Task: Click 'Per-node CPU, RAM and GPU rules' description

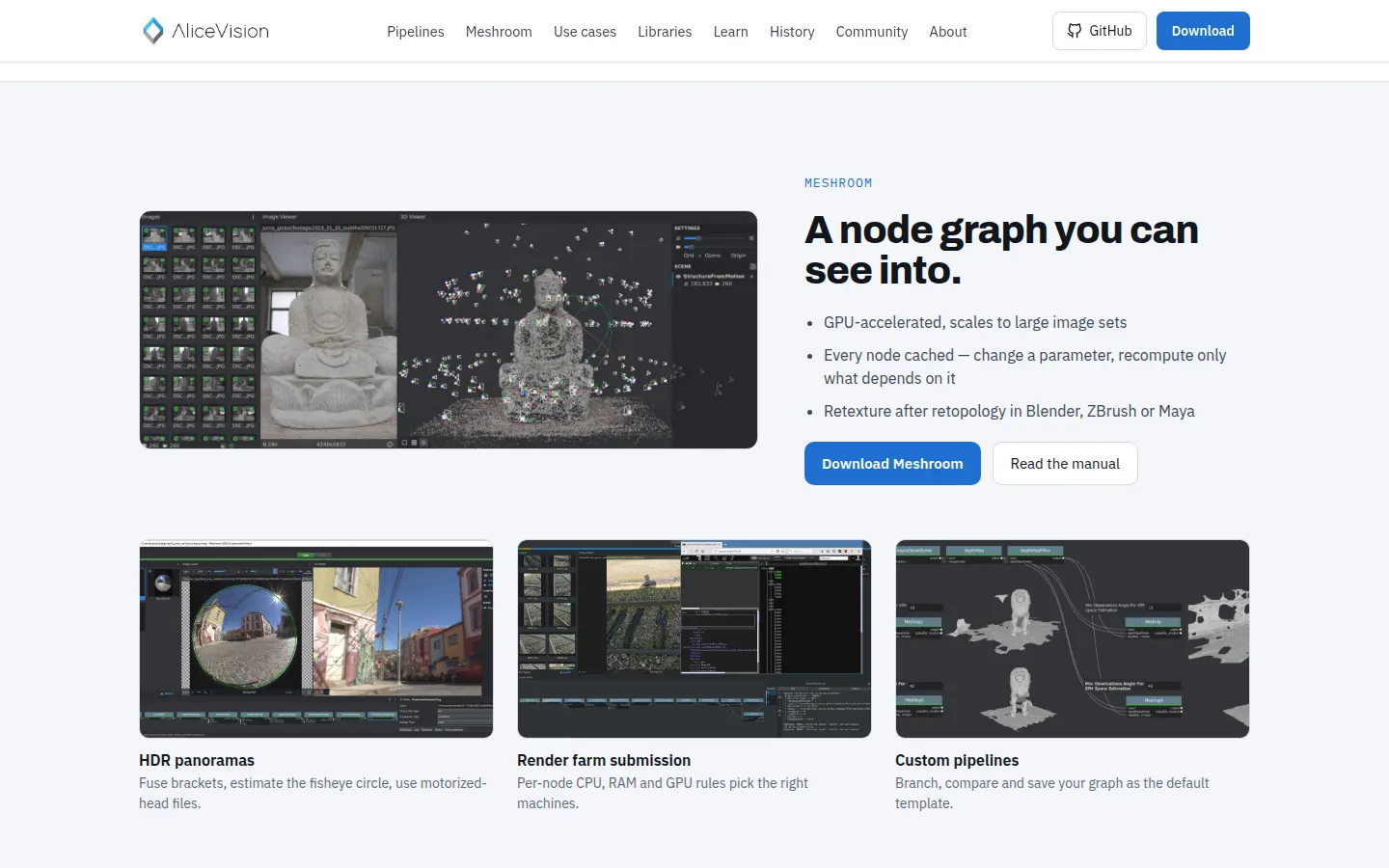Action: tap(663, 793)
